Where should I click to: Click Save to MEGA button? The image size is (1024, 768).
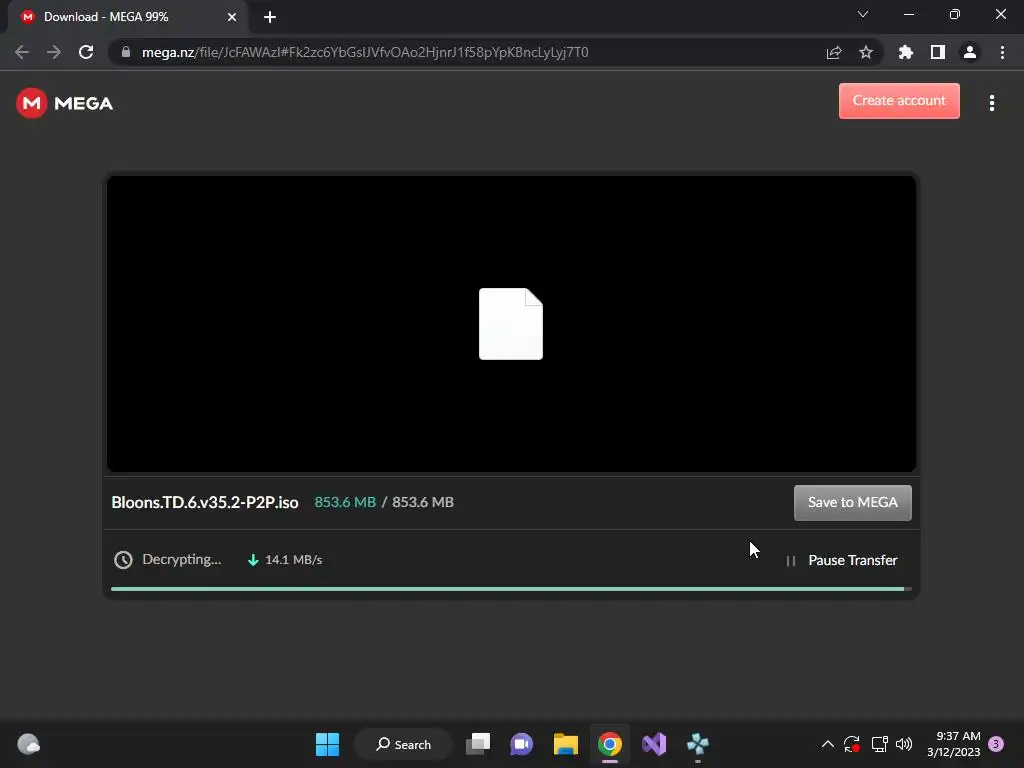[852, 502]
